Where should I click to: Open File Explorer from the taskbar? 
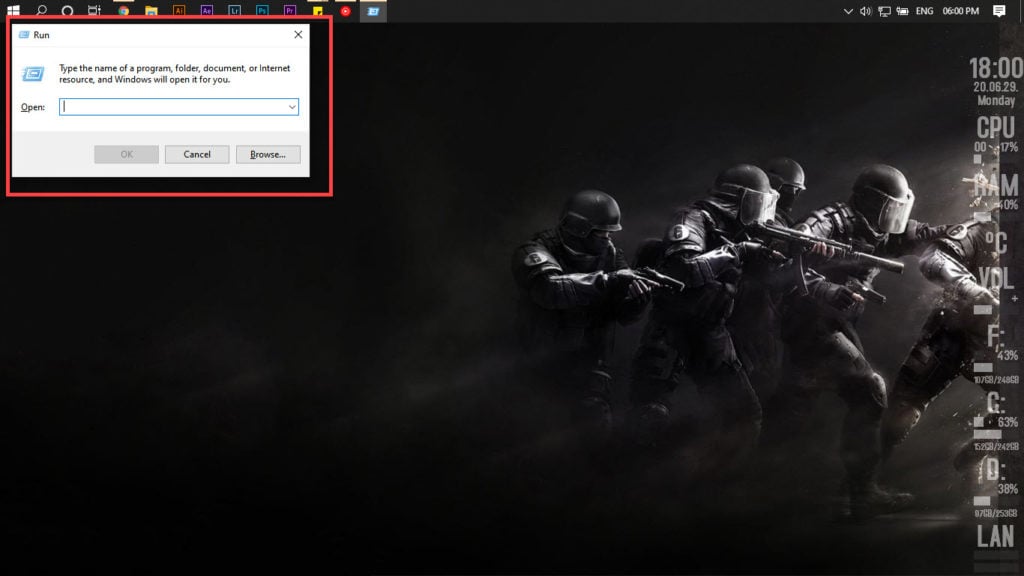coord(152,11)
